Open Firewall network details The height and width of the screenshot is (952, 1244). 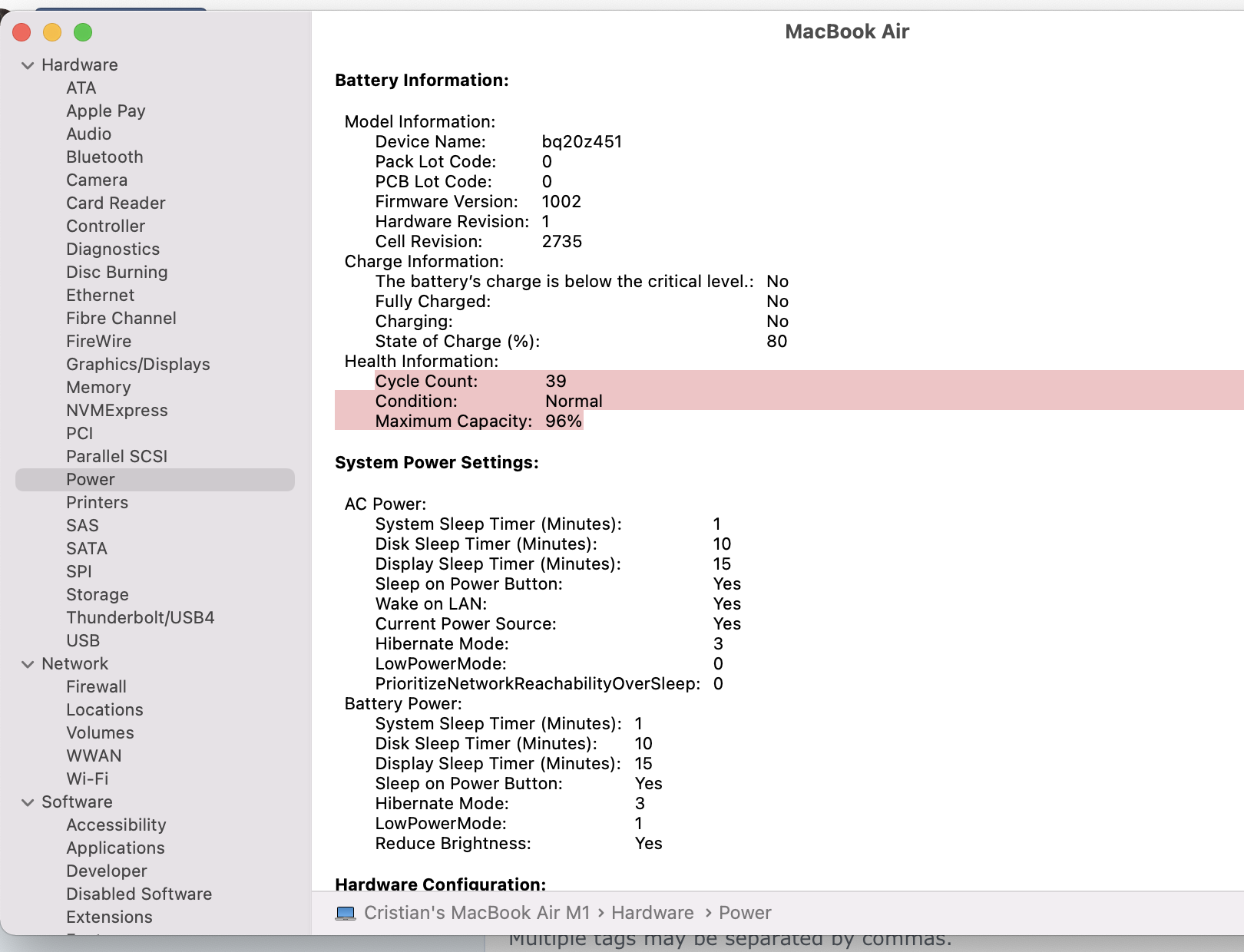(x=96, y=687)
